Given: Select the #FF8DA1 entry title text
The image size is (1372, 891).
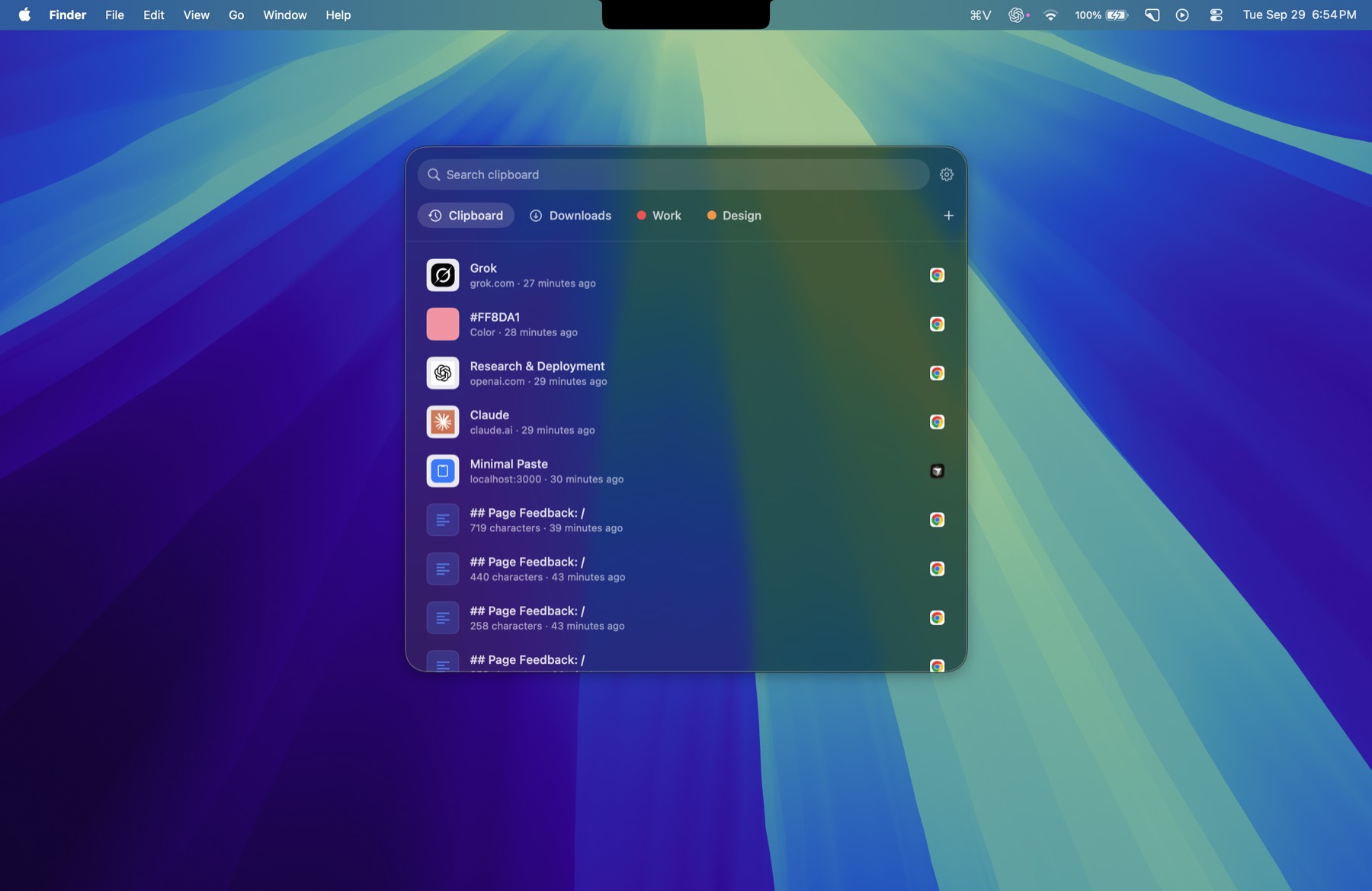Looking at the screenshot, I should (x=495, y=317).
